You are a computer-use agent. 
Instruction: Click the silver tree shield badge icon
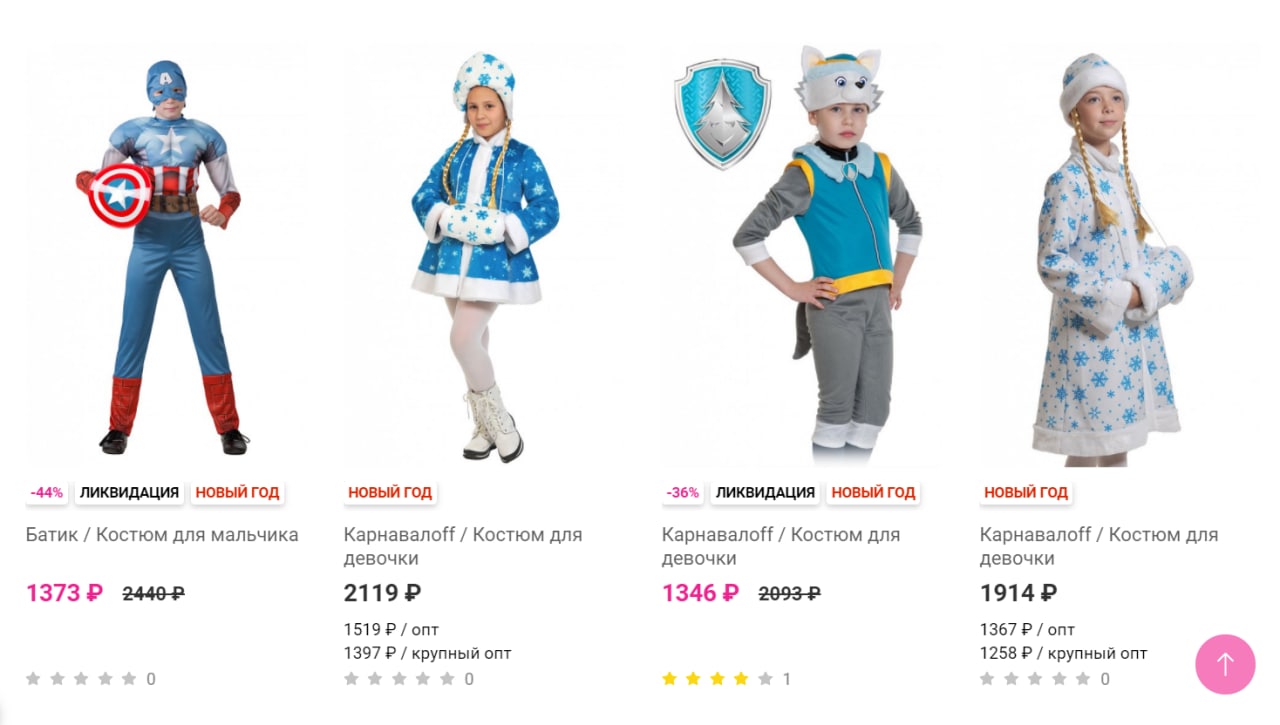click(722, 112)
